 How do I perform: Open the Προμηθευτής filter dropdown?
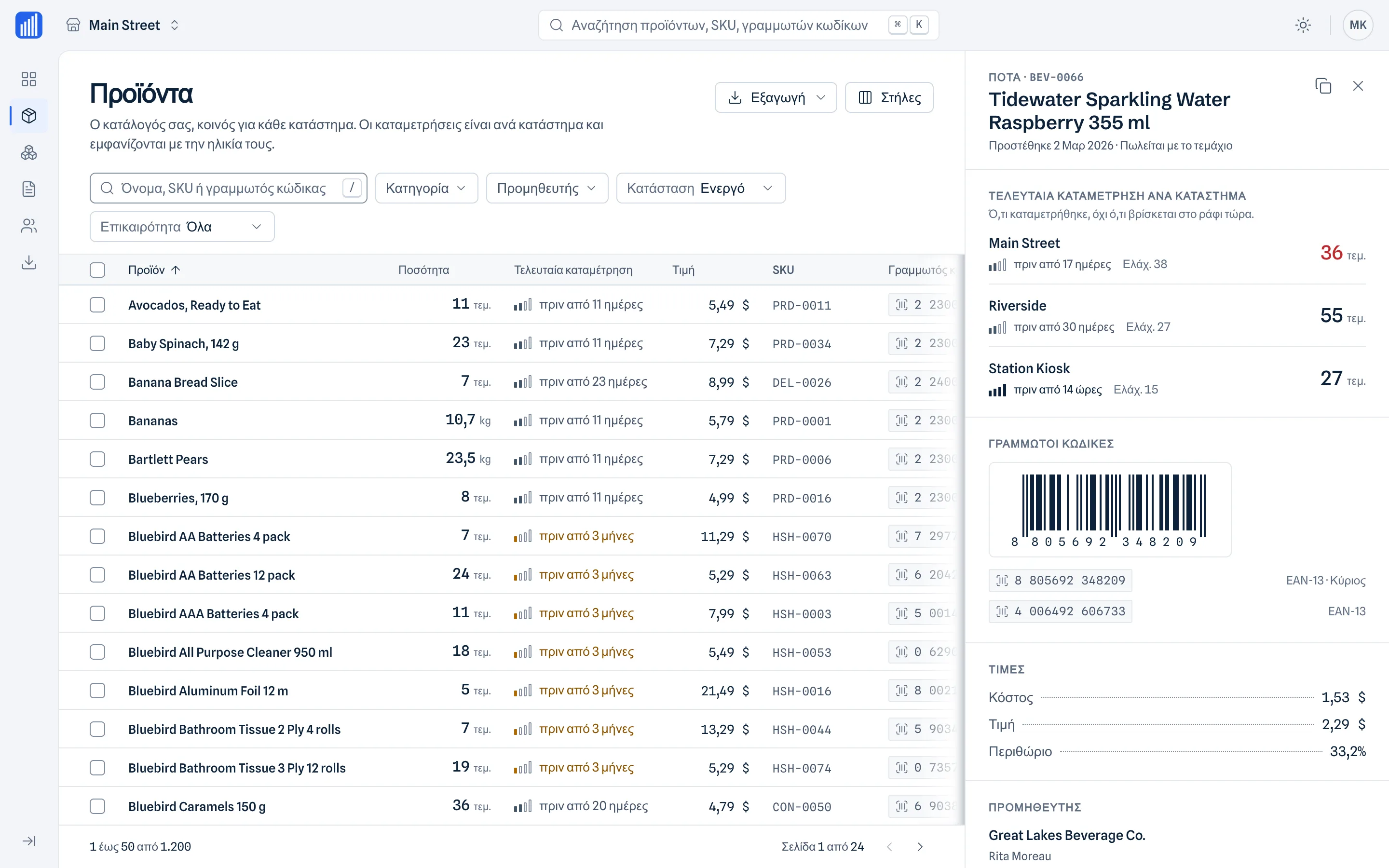[x=547, y=188]
